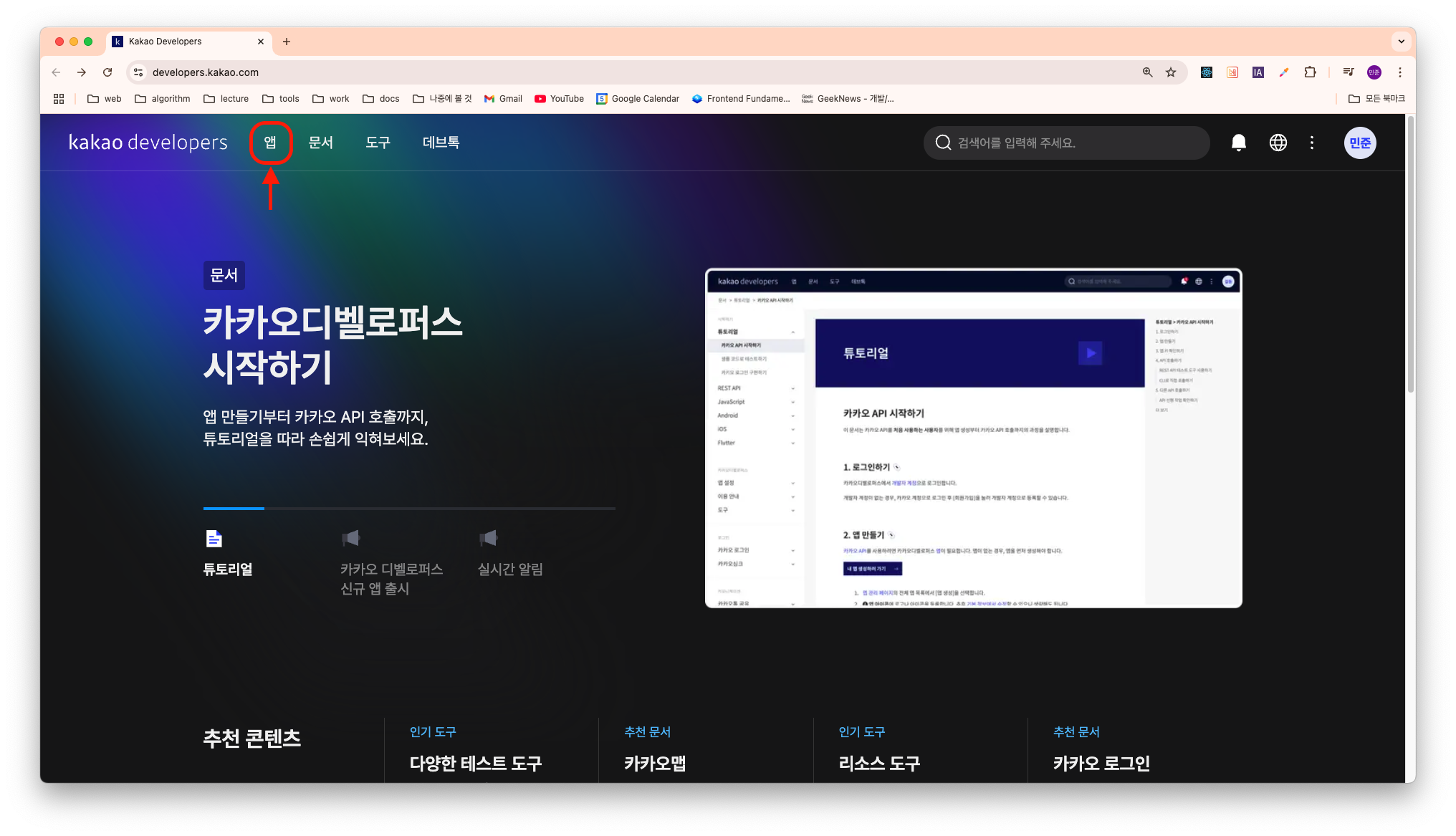Click the 민준 profile avatar in header

coord(1359,143)
